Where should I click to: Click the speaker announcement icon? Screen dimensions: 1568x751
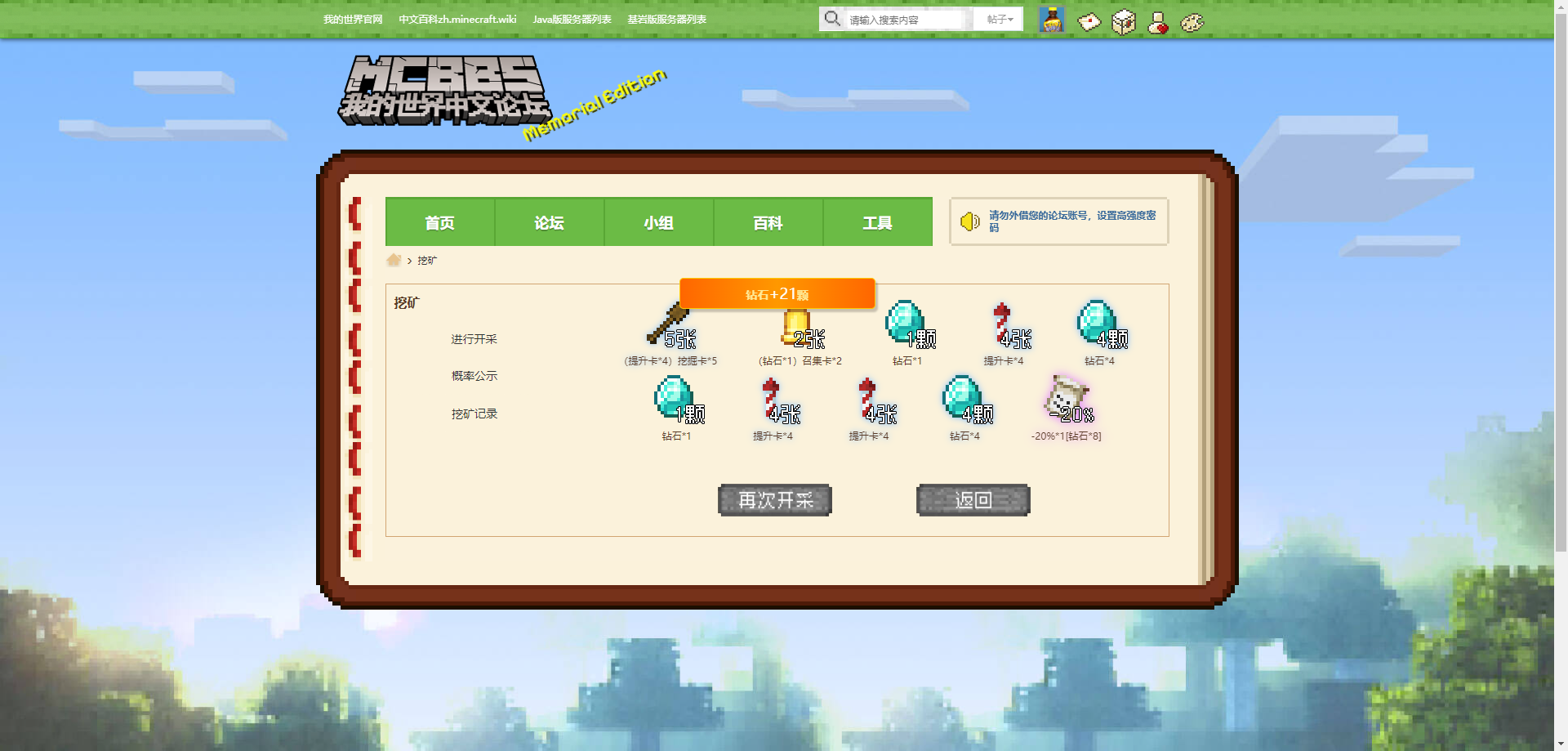click(969, 221)
